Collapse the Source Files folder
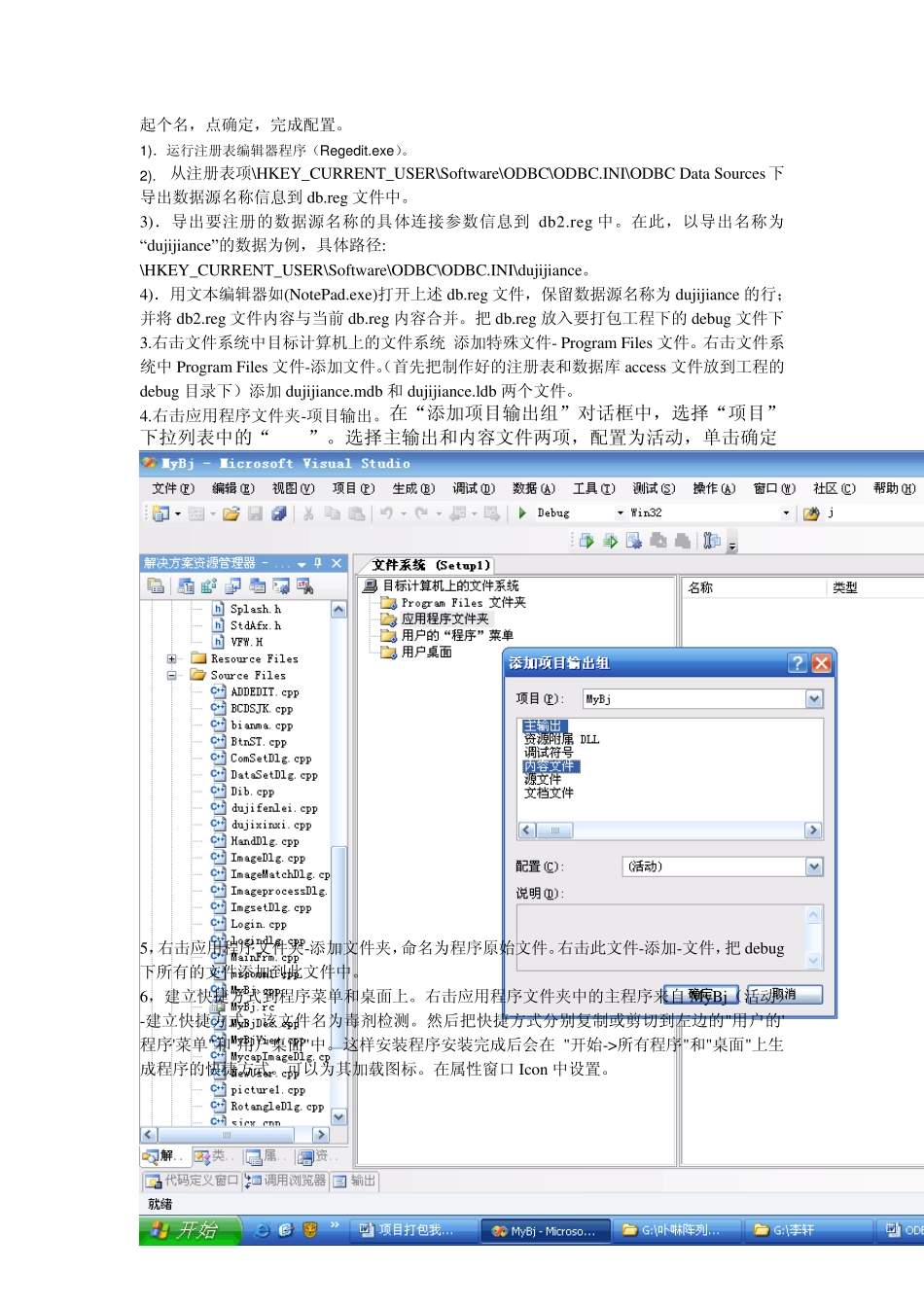 coord(172,676)
